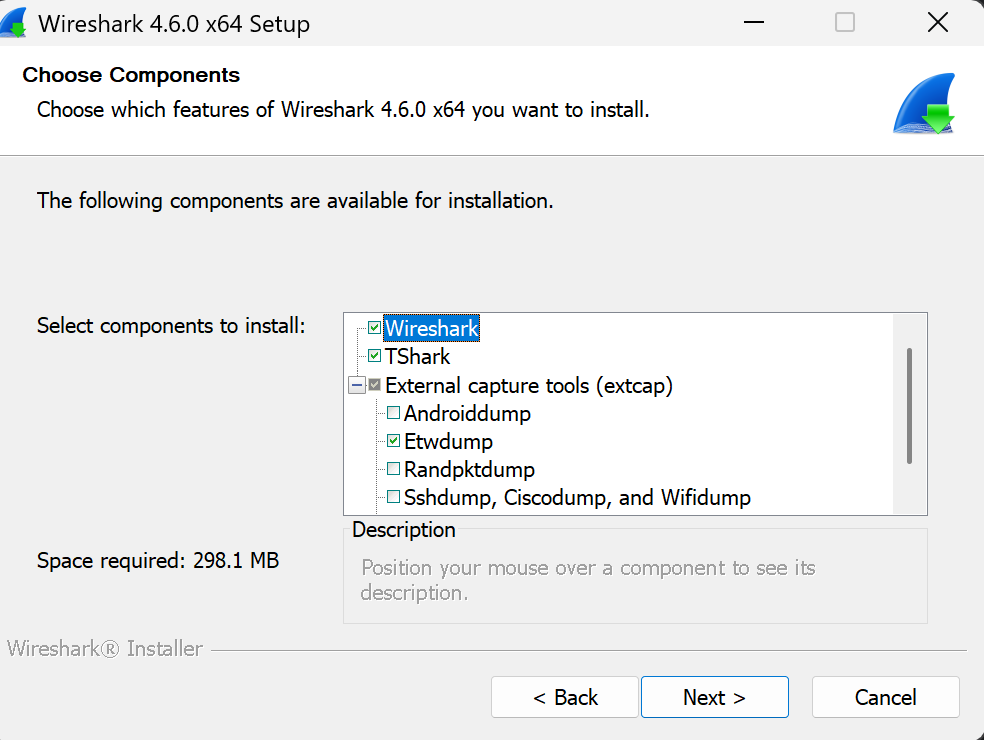Click the component list vertical scrollbar
The width and height of the screenshot is (984, 740).
pos(909,405)
